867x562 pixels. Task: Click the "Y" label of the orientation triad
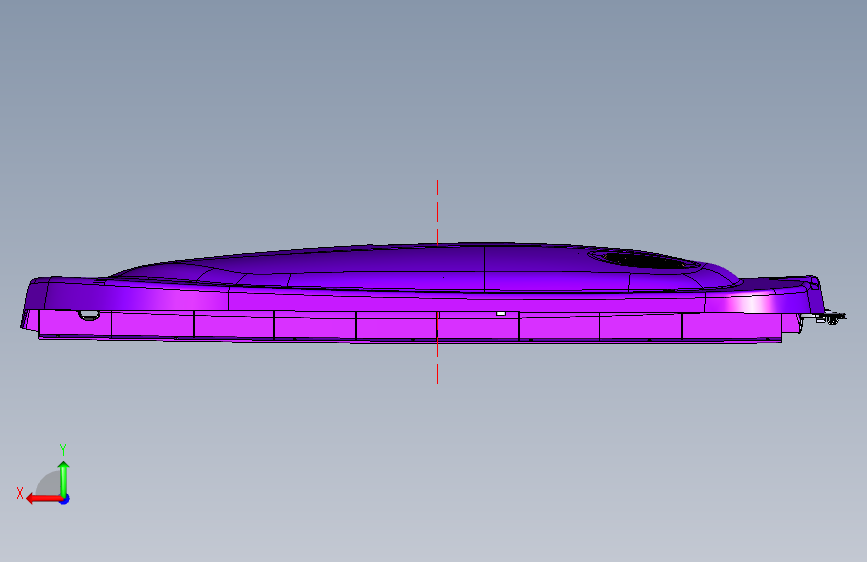click(x=63, y=450)
